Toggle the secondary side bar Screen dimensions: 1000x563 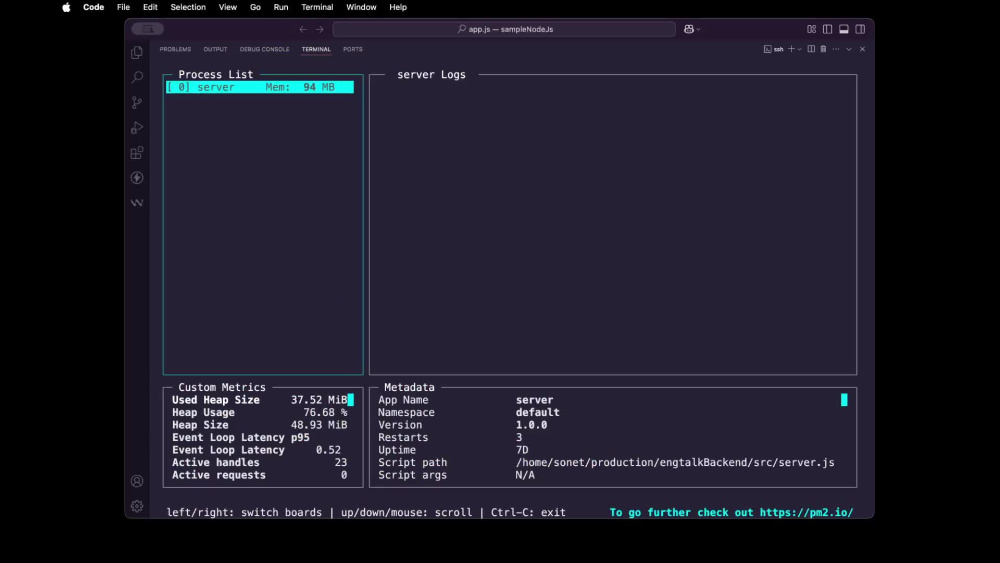[x=860, y=29]
